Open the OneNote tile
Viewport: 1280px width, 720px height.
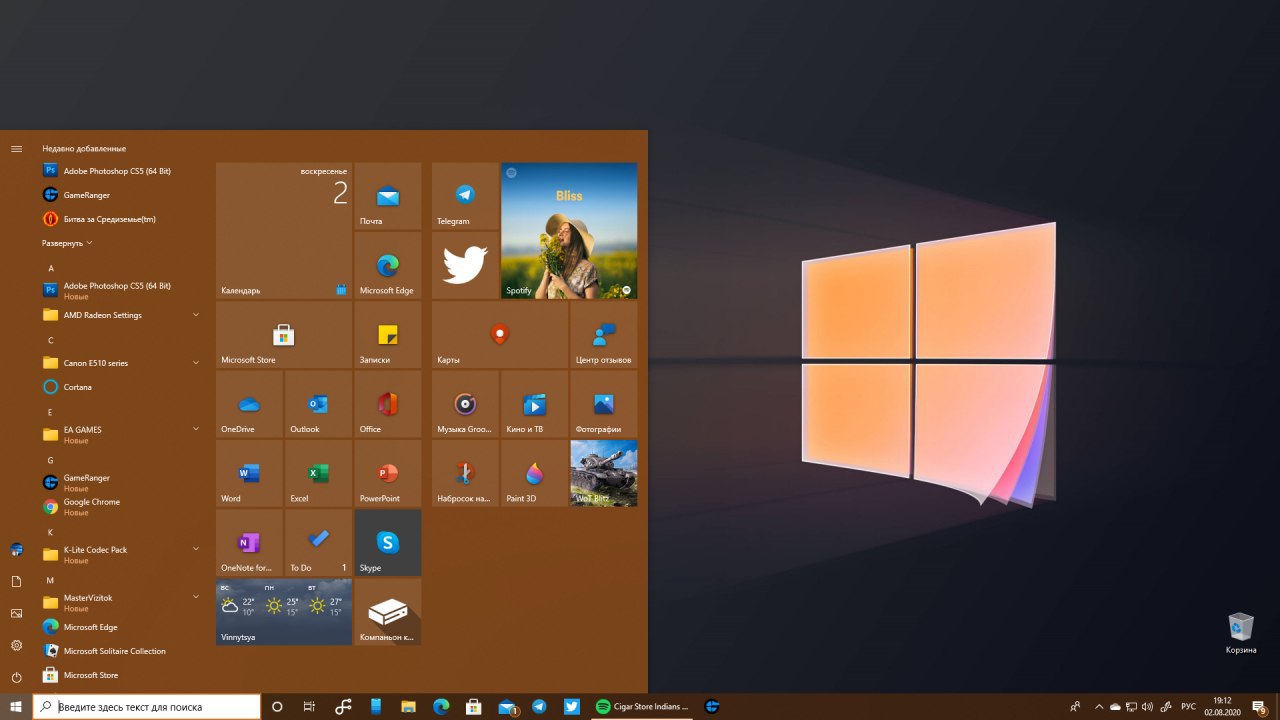click(x=249, y=542)
